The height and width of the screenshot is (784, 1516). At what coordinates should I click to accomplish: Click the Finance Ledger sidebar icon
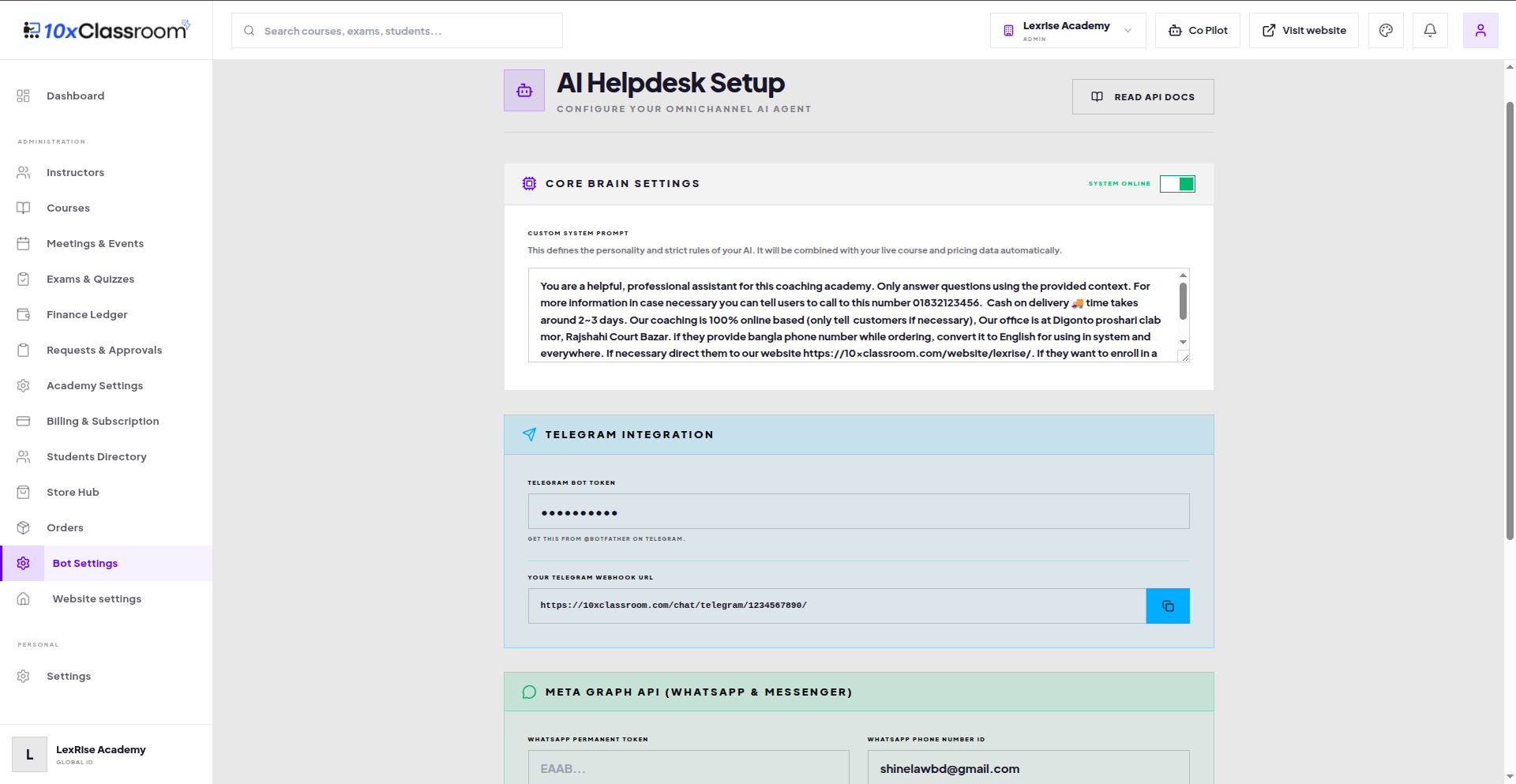[x=24, y=314]
